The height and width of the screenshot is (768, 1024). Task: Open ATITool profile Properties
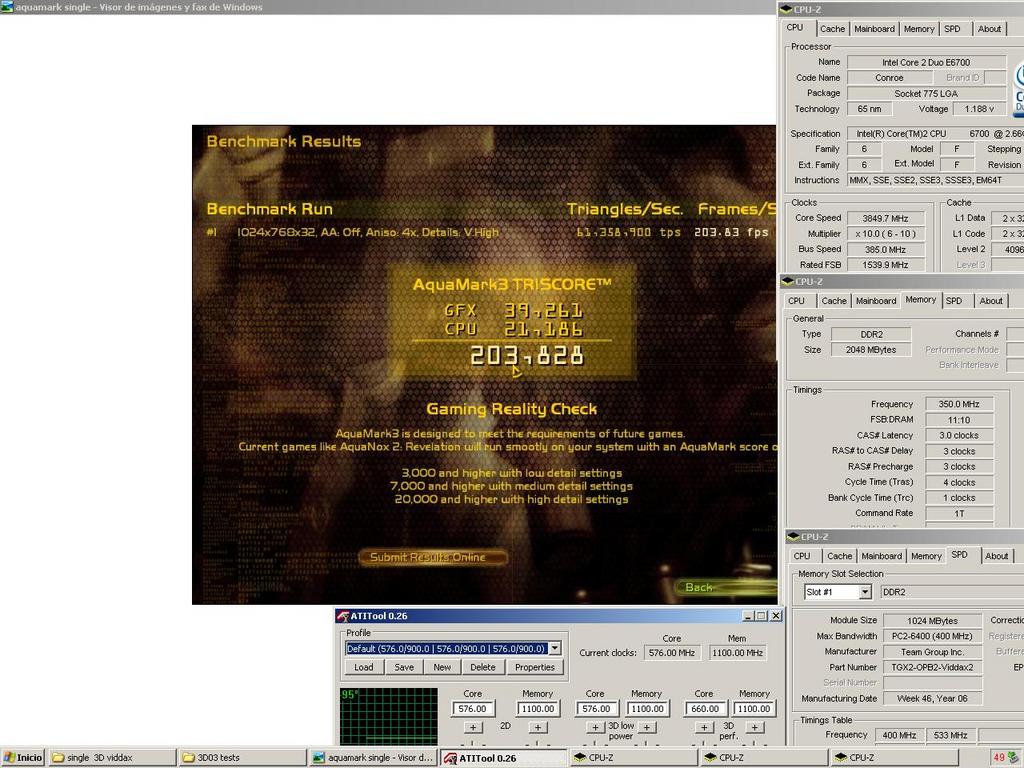[x=535, y=667]
